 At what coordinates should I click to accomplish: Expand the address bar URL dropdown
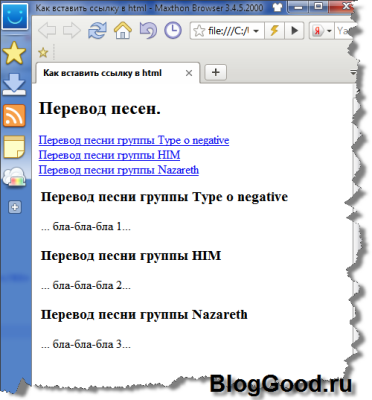coord(256,31)
